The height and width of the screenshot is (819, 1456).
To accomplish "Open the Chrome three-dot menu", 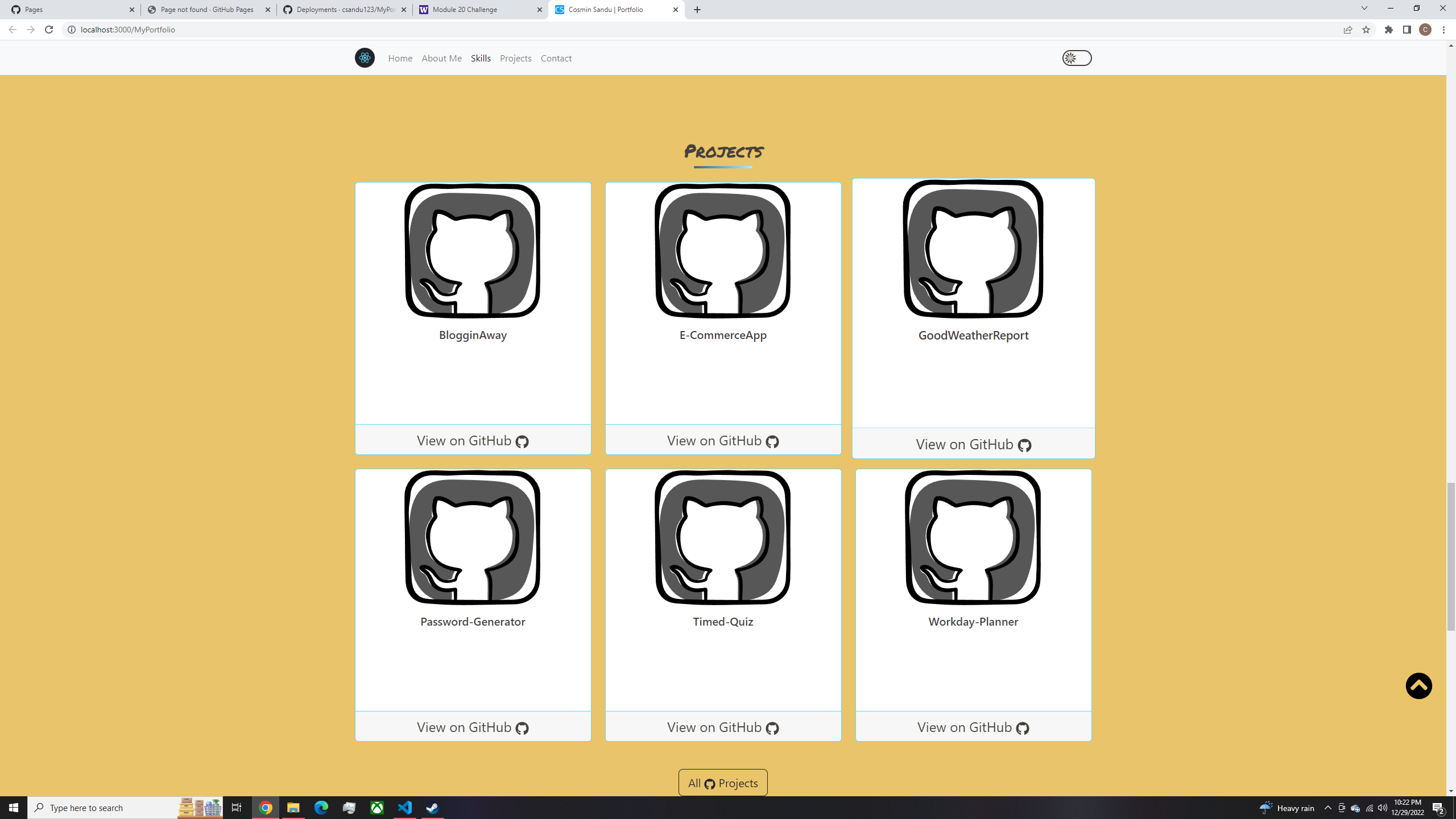I will pos(1443,30).
